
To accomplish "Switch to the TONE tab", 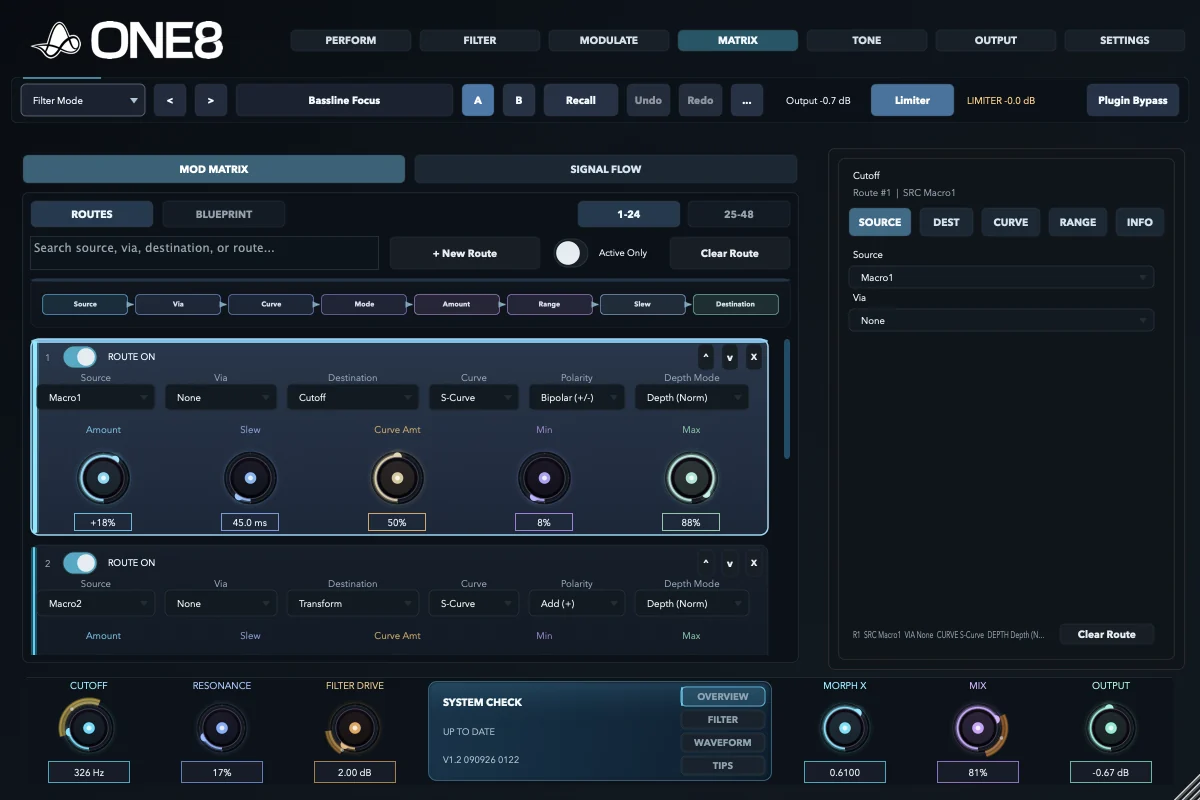I will click(867, 41).
